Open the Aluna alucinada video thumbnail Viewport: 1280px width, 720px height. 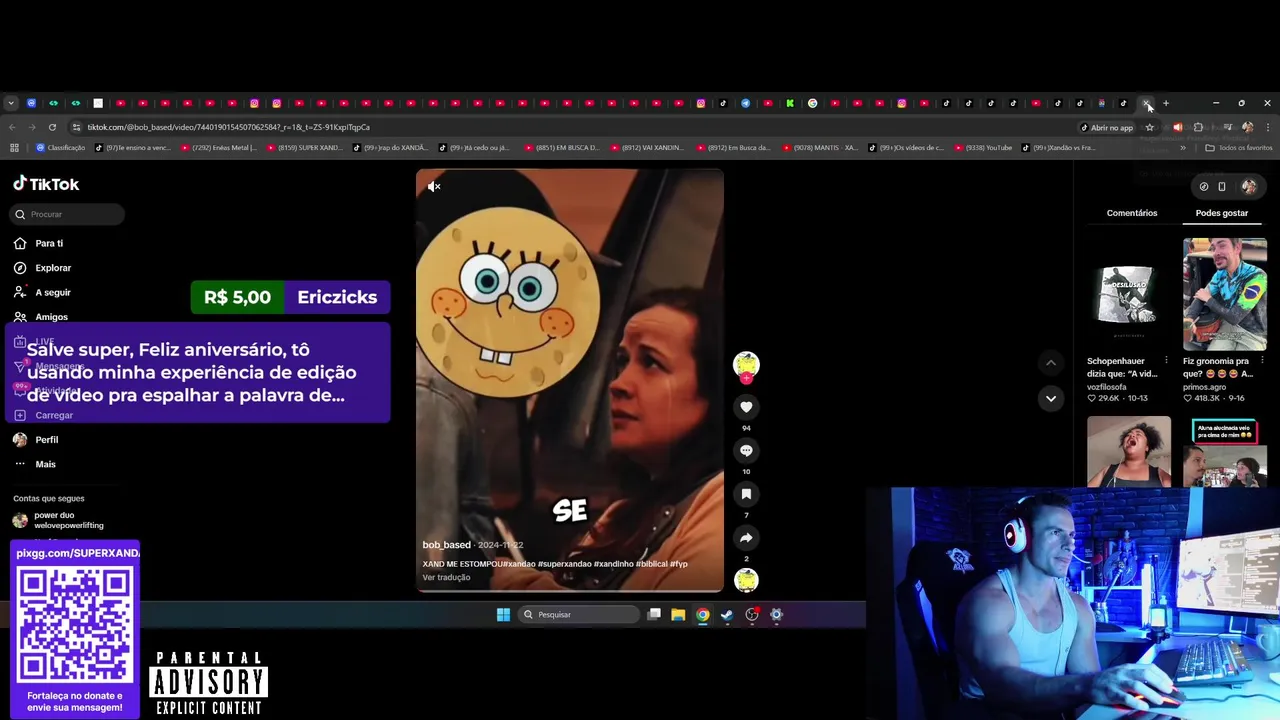click(1224, 452)
